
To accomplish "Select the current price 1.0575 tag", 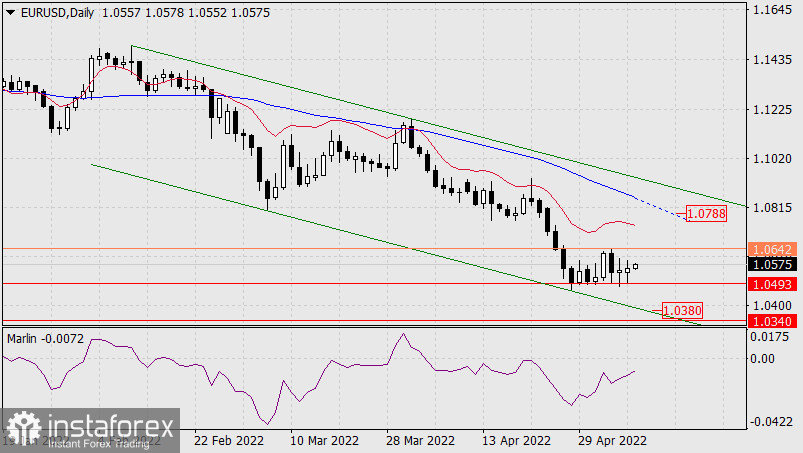I will coord(773,265).
